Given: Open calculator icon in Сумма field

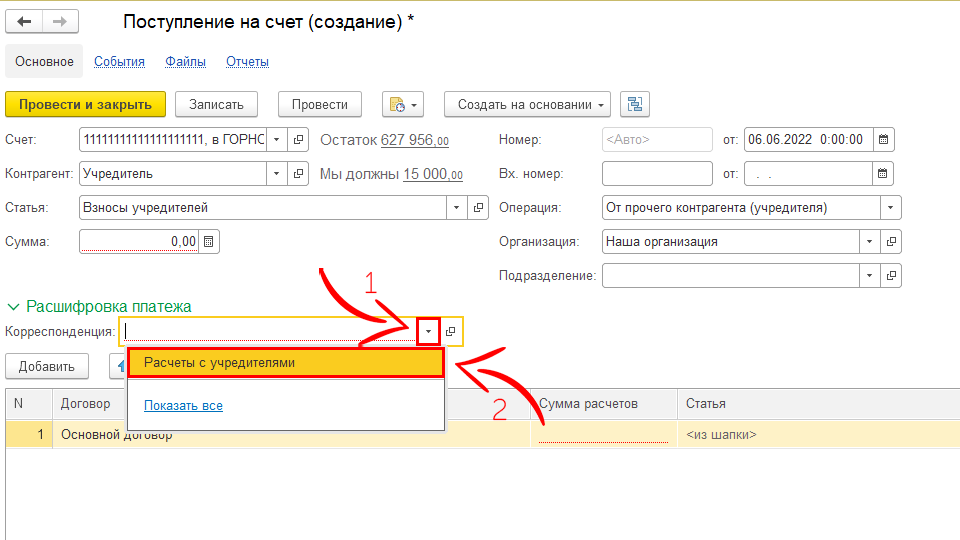Looking at the screenshot, I should click(x=208, y=241).
